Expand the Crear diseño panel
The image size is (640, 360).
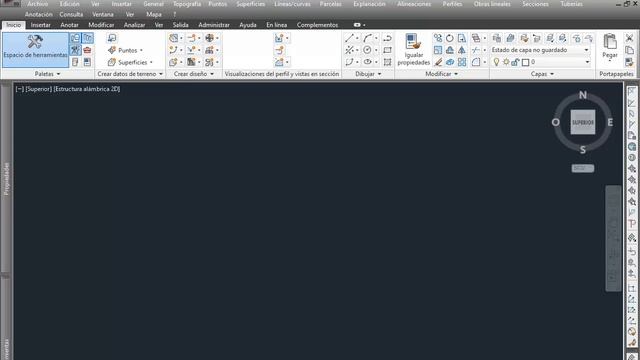click(x=194, y=74)
